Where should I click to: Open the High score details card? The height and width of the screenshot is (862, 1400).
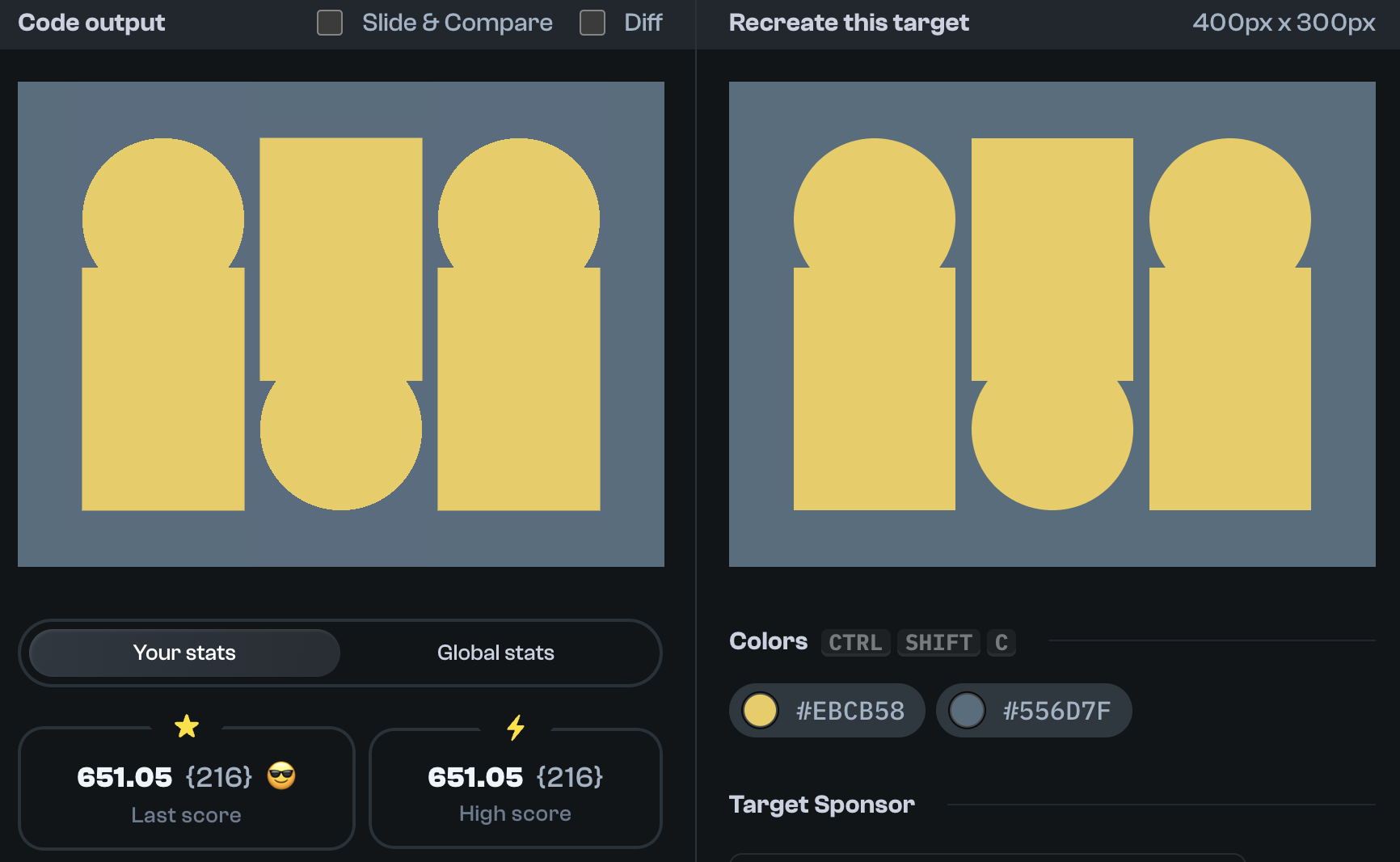pos(515,788)
